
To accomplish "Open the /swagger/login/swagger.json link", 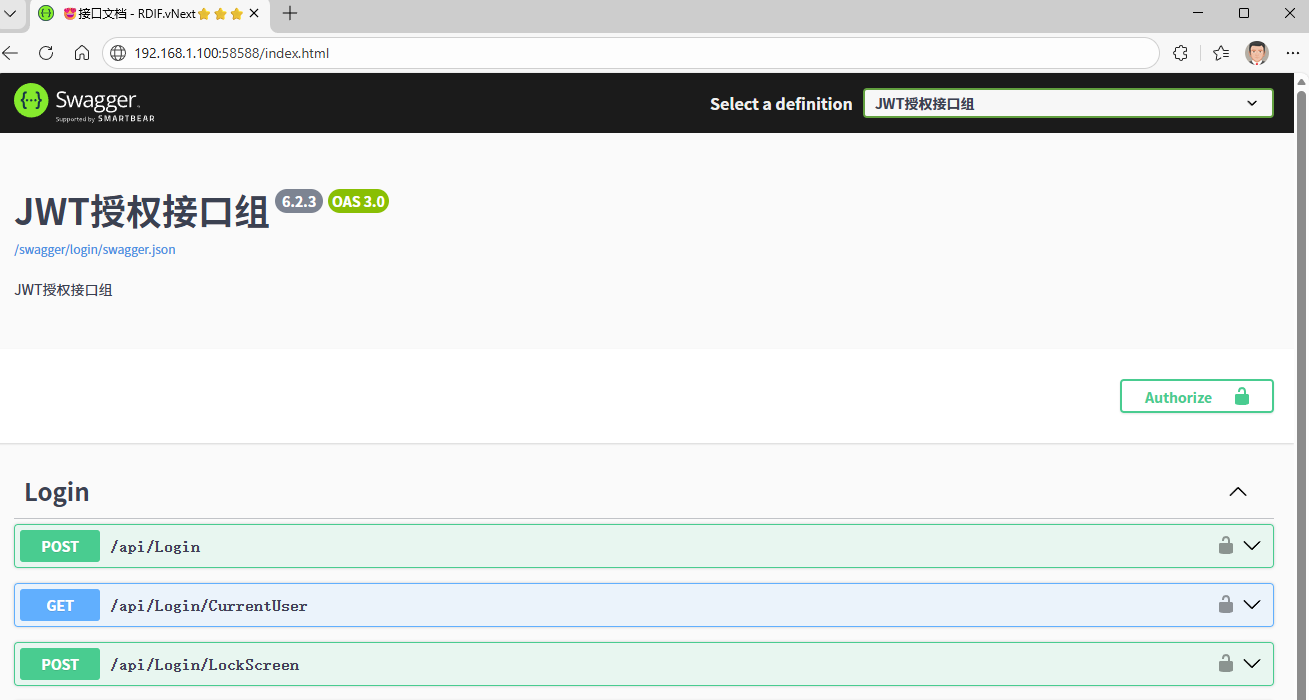I will tap(95, 250).
